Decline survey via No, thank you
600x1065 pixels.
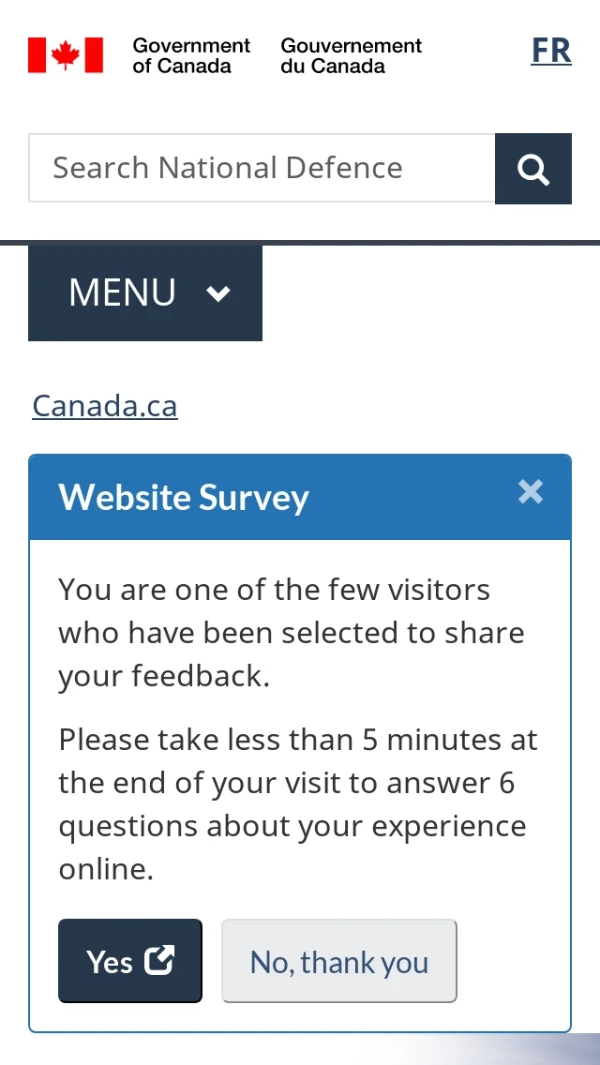[339, 961]
